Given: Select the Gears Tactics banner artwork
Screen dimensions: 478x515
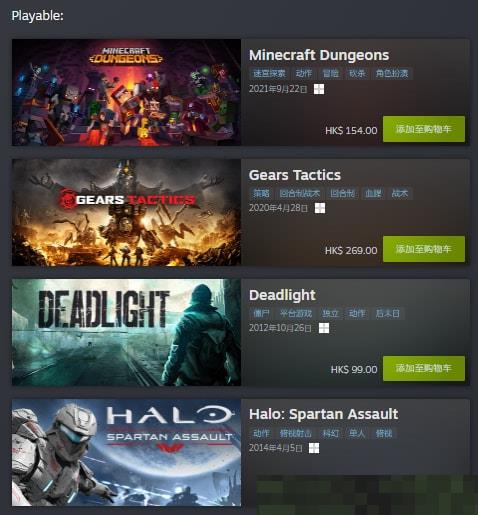Looking at the screenshot, I should 126,212.
